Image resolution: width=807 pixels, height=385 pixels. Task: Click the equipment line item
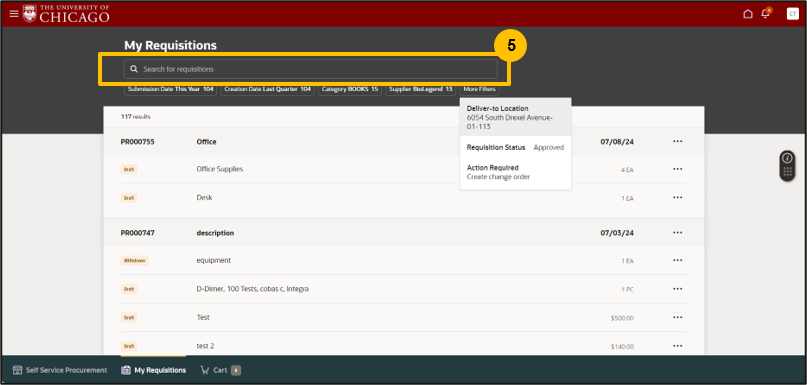click(x=214, y=260)
